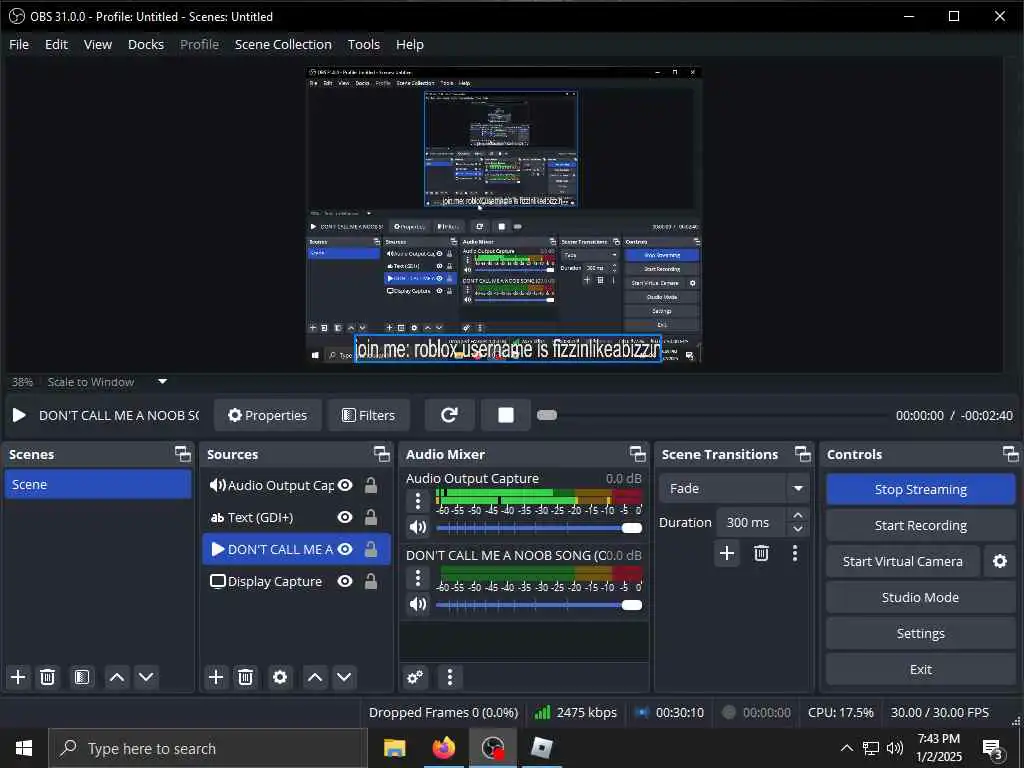Screen dimensions: 1024x768
Task: Open the Help menu
Action: [410, 44]
